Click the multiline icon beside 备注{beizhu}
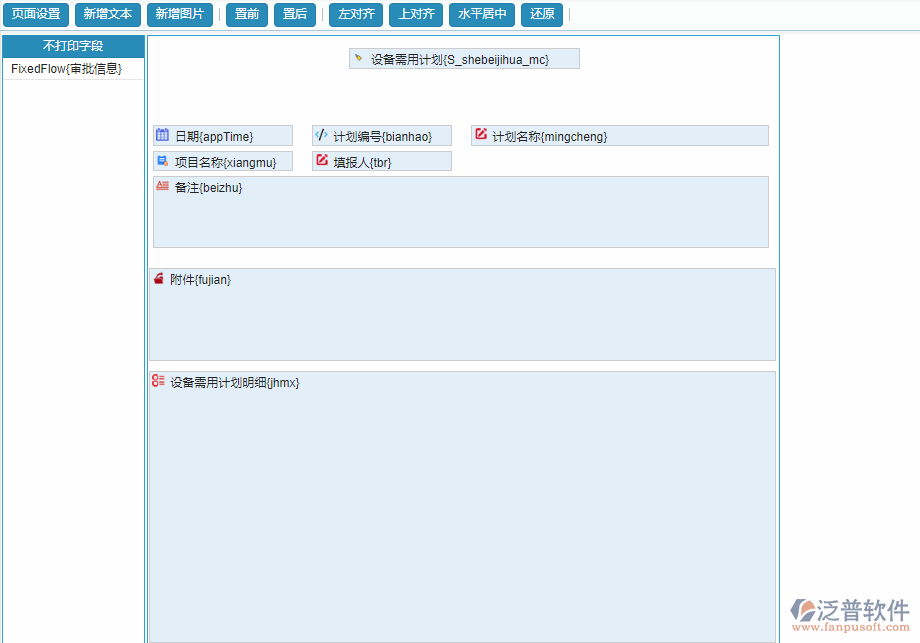This screenshot has width=920, height=643. coord(160,185)
